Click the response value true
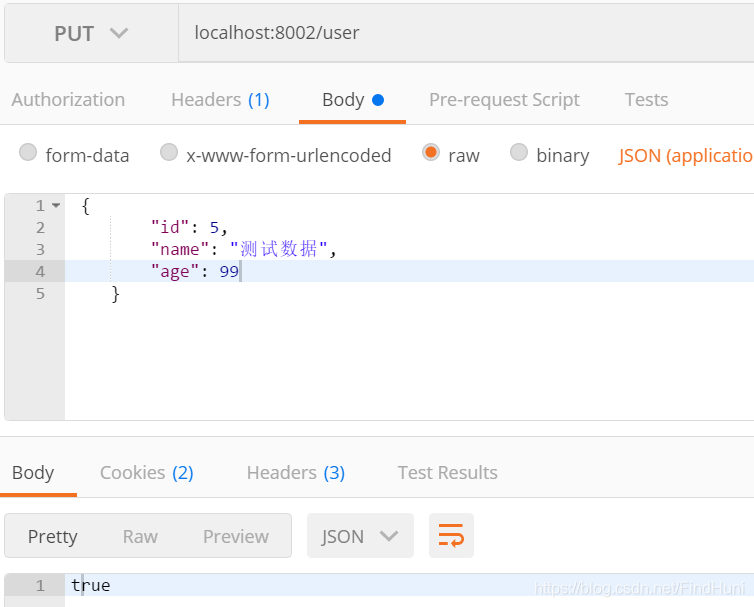This screenshot has width=754, height=607. click(91, 585)
